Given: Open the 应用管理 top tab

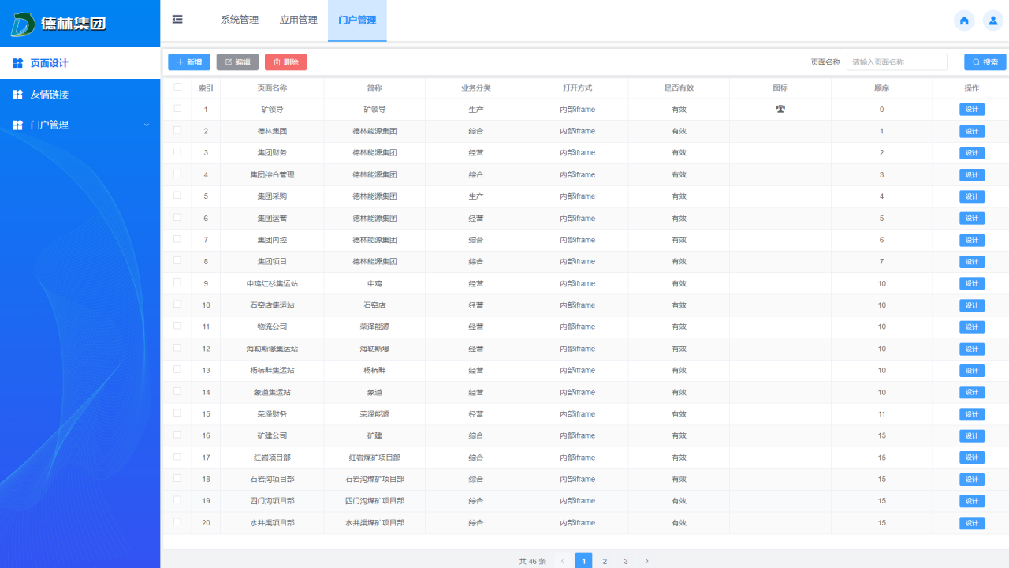Looking at the screenshot, I should (x=298, y=20).
